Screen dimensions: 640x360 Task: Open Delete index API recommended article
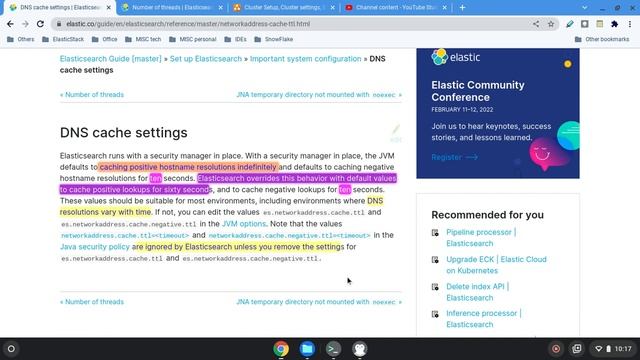(x=477, y=292)
